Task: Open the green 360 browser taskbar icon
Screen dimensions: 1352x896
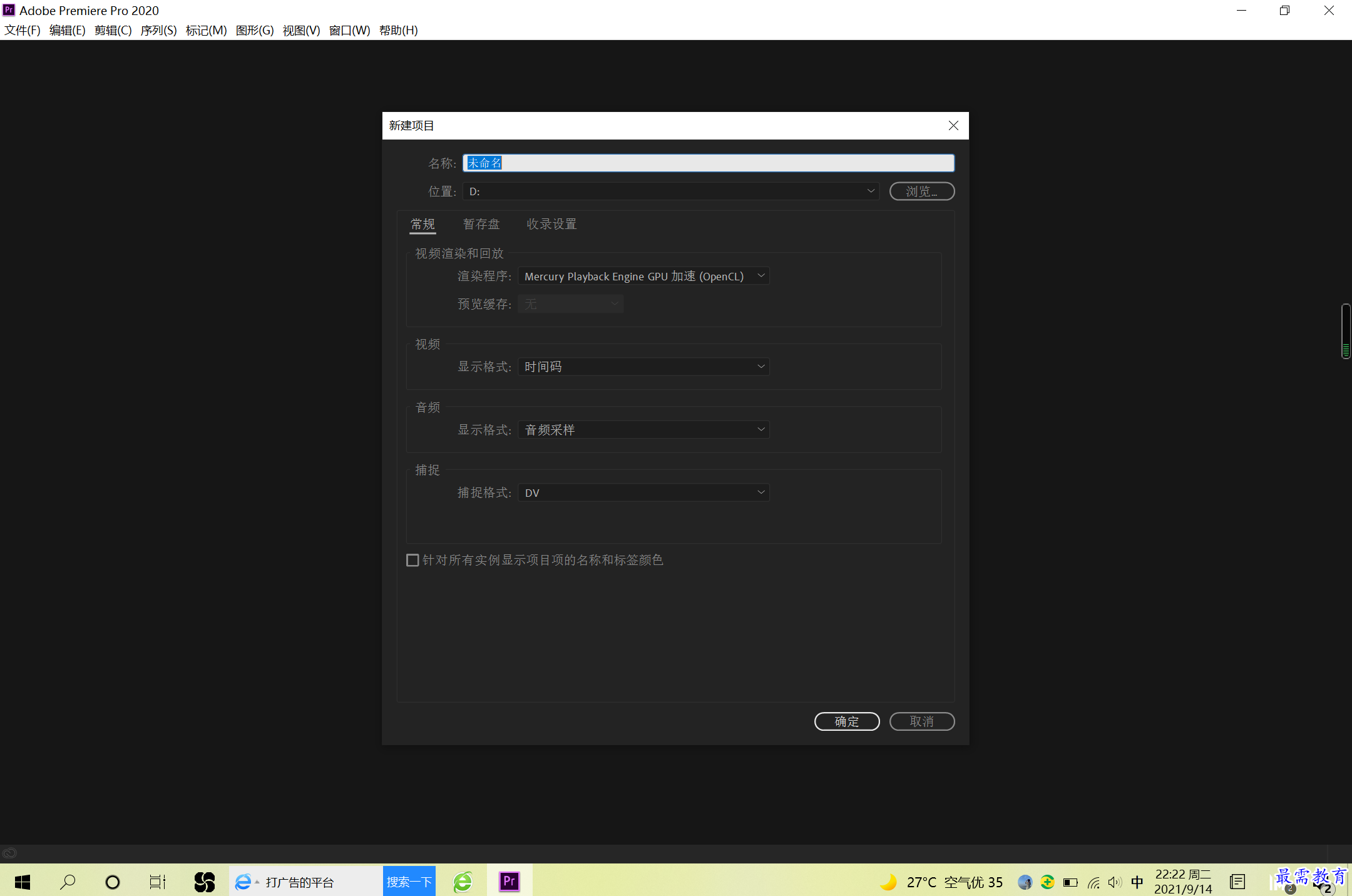Action: click(463, 882)
